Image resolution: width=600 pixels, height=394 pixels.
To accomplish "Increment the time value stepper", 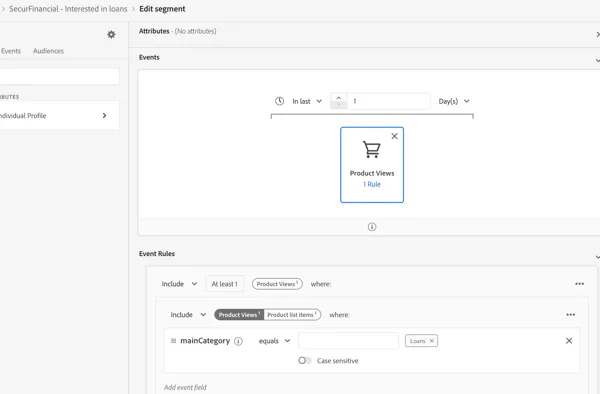I will 339,98.
